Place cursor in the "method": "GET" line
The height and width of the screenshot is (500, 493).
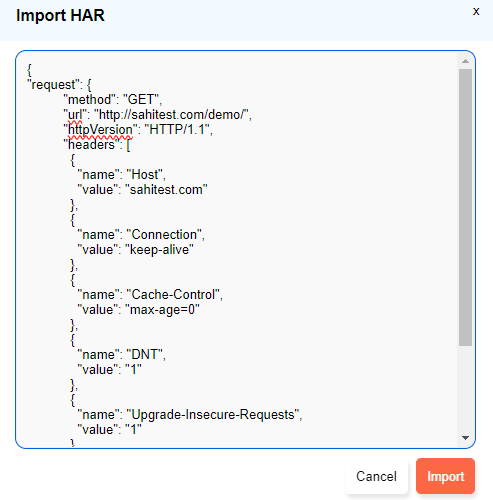[113, 100]
